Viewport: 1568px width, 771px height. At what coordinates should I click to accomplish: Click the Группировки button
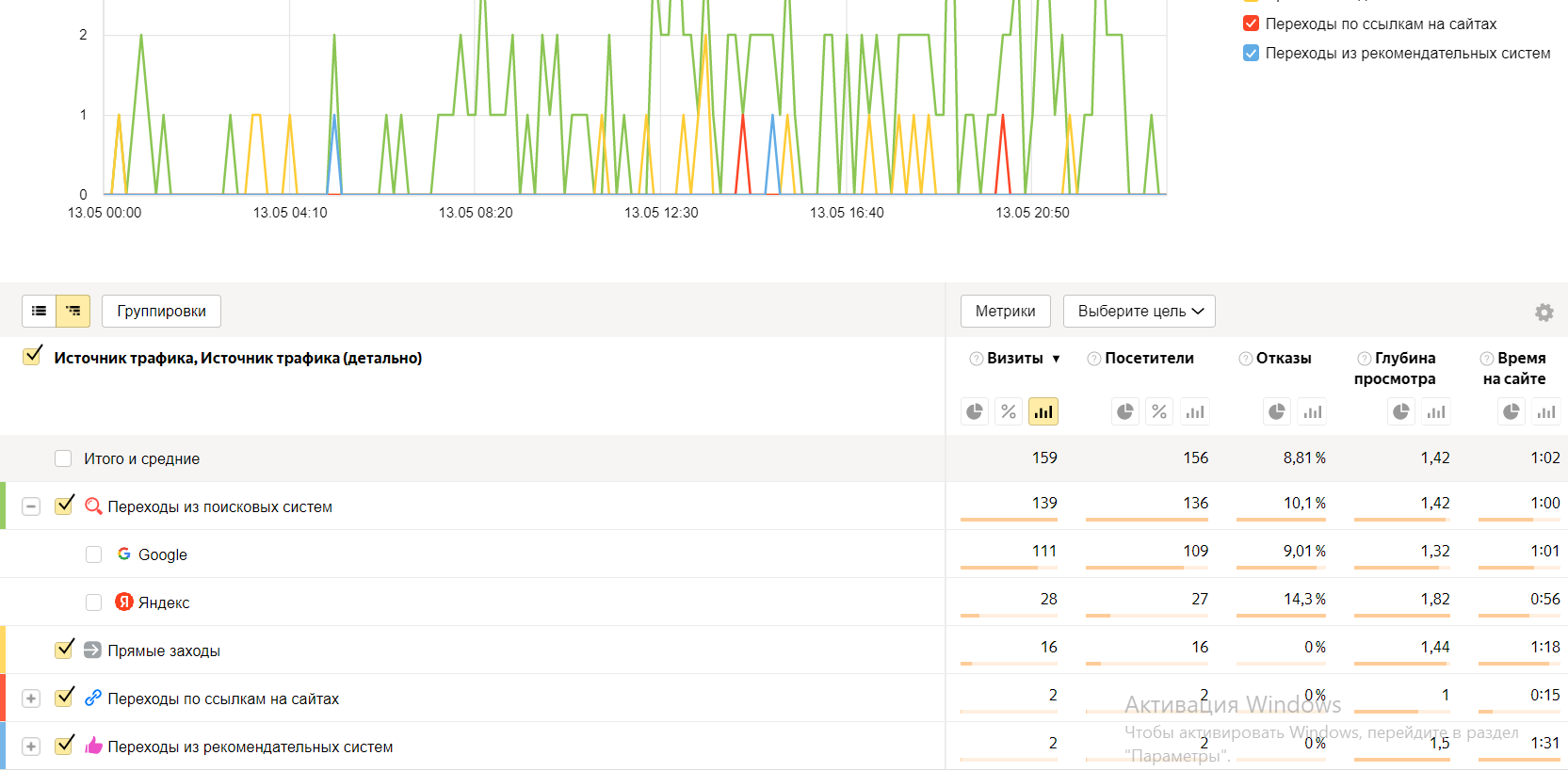tap(161, 312)
